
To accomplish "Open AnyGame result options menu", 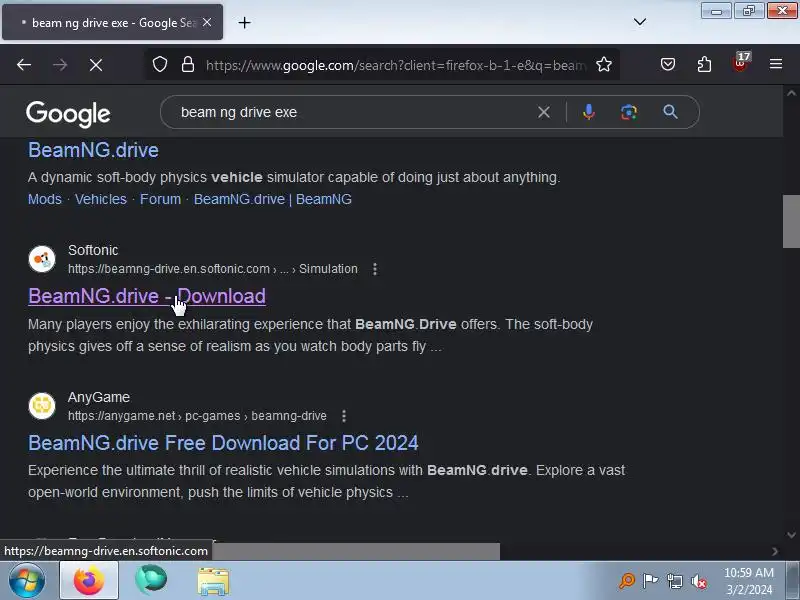I will tap(344, 416).
